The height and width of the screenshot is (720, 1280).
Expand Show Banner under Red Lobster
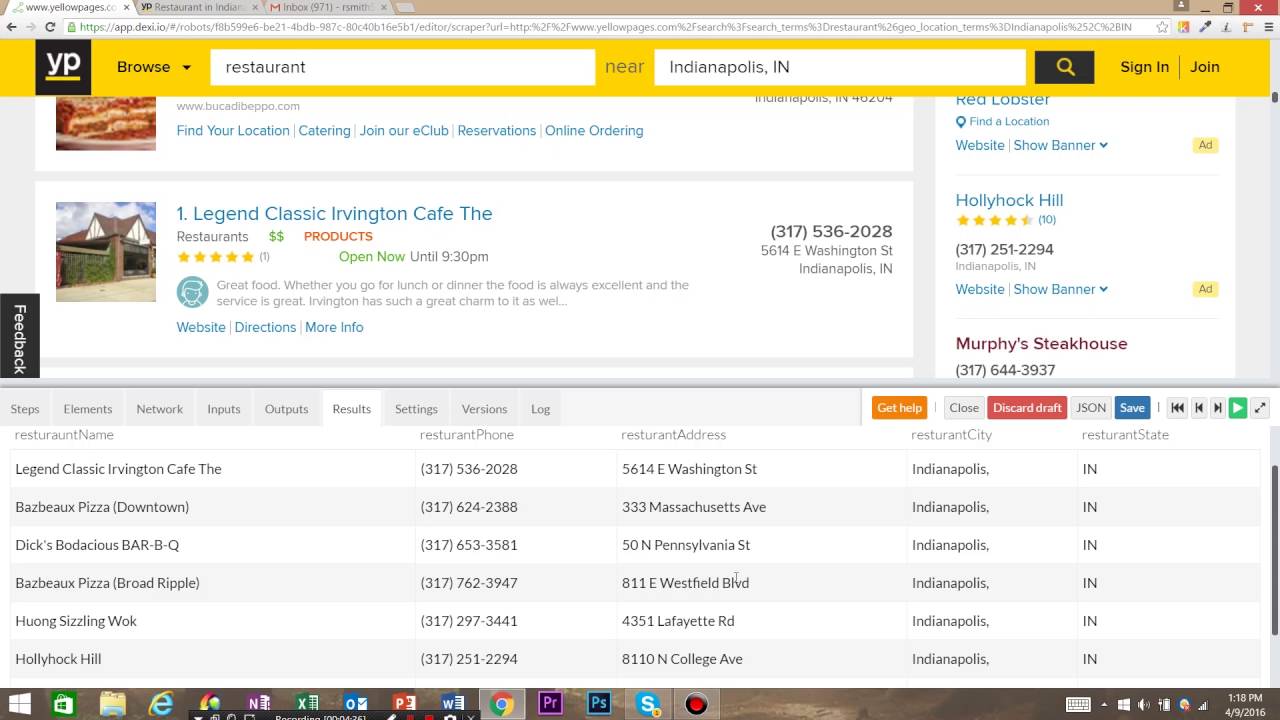pyautogui.click(x=1053, y=145)
